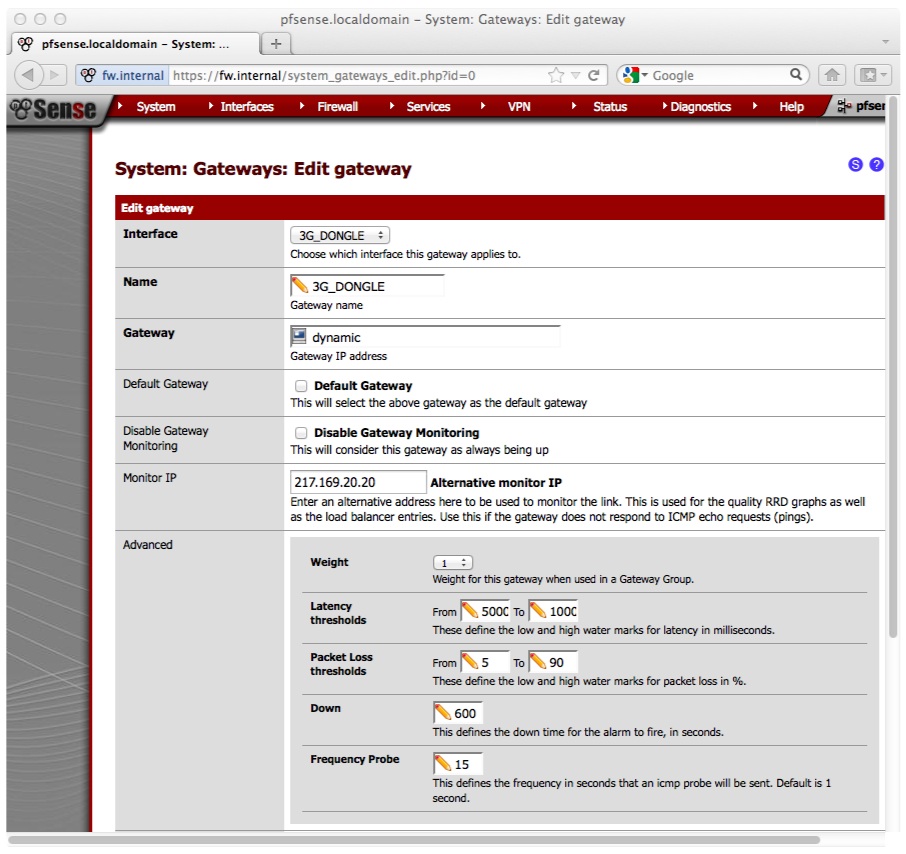Open the Services menu
Screen dimensions: 906x854
[x=428, y=106]
